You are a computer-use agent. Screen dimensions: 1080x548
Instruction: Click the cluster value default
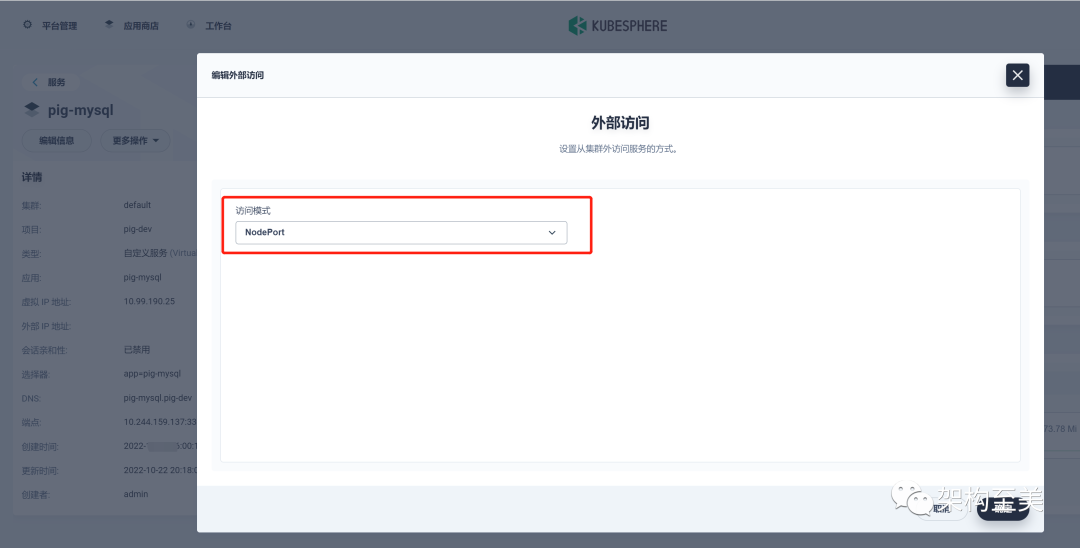point(137,205)
